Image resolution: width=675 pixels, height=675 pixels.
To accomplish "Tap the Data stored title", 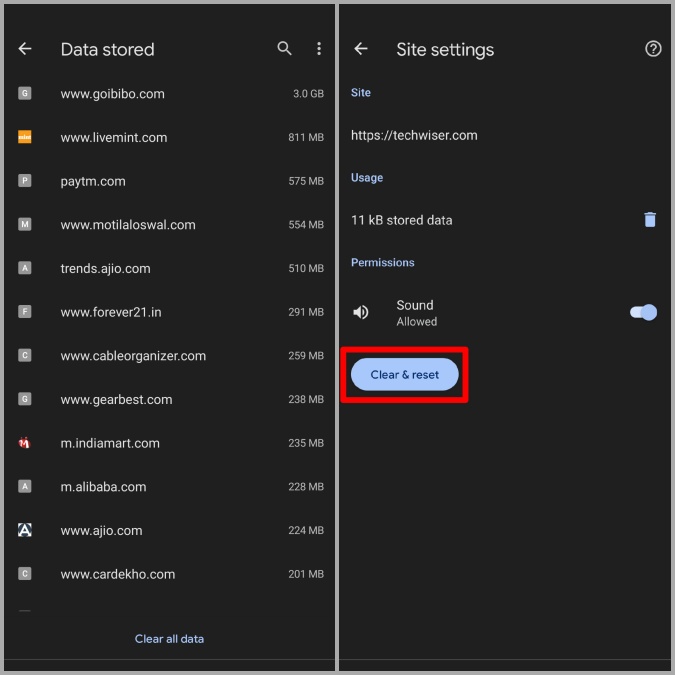I will point(107,50).
